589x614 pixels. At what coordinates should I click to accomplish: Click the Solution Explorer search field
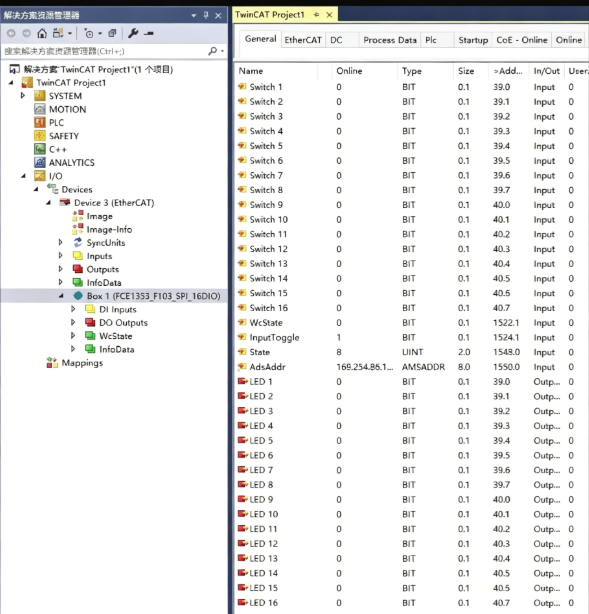pos(106,51)
